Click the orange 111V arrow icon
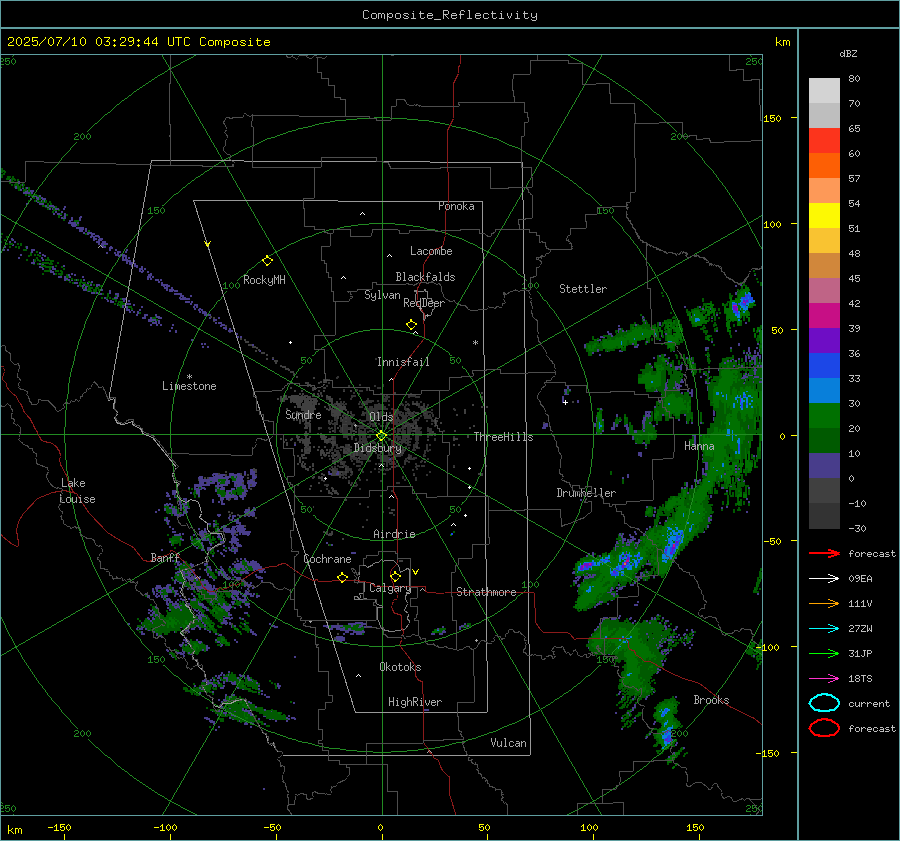This screenshot has width=900, height=841. [x=824, y=603]
